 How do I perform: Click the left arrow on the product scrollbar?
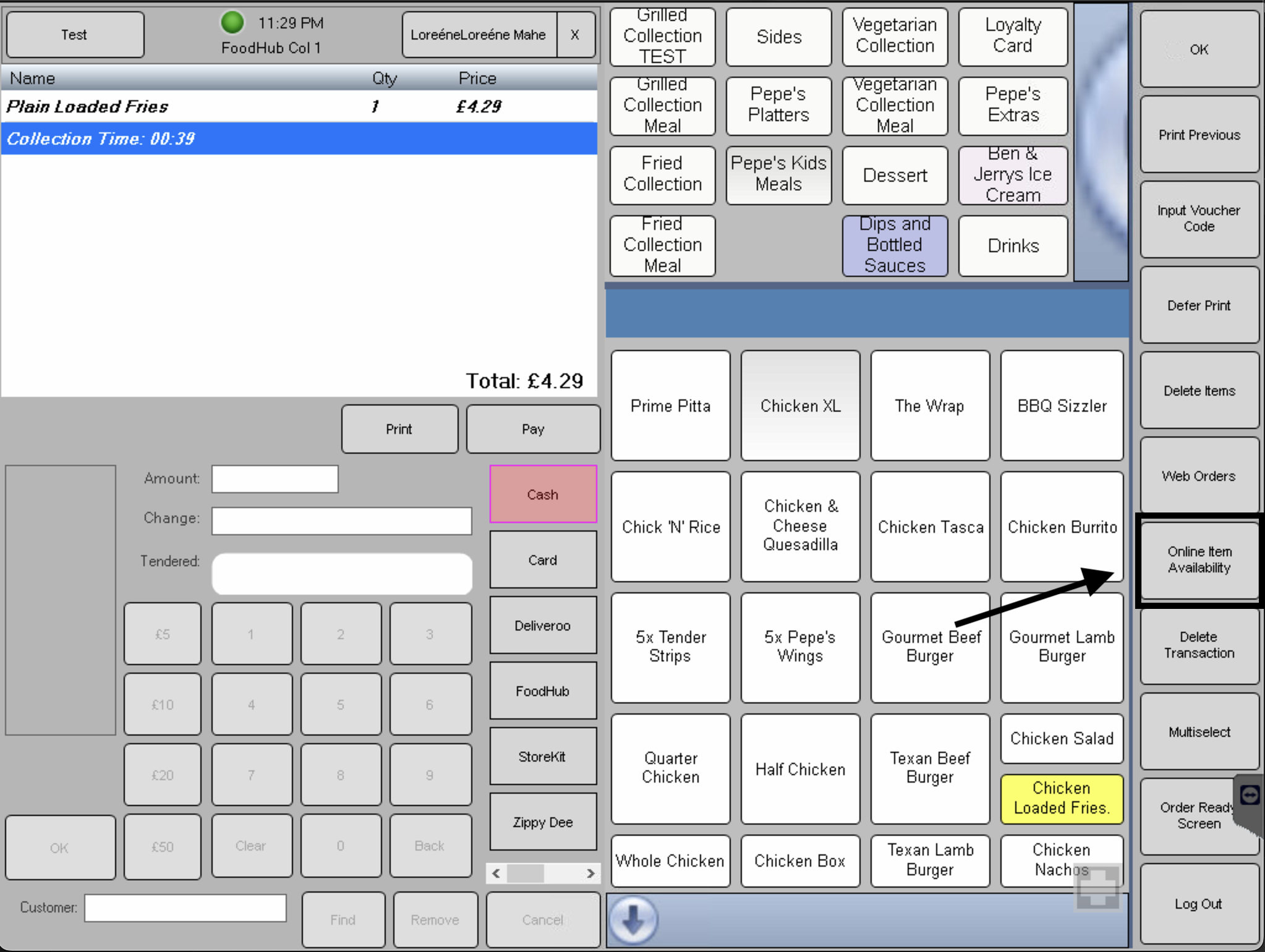coord(495,873)
